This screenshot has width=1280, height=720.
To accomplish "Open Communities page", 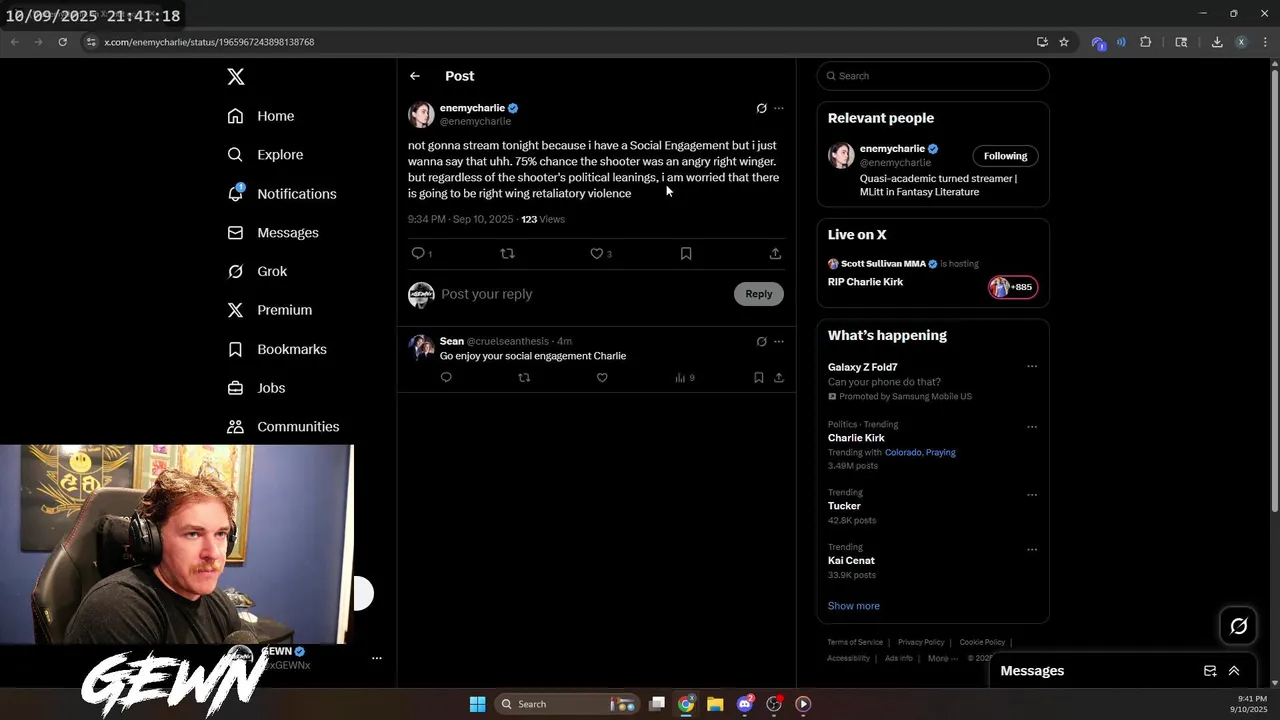I will pos(283,427).
